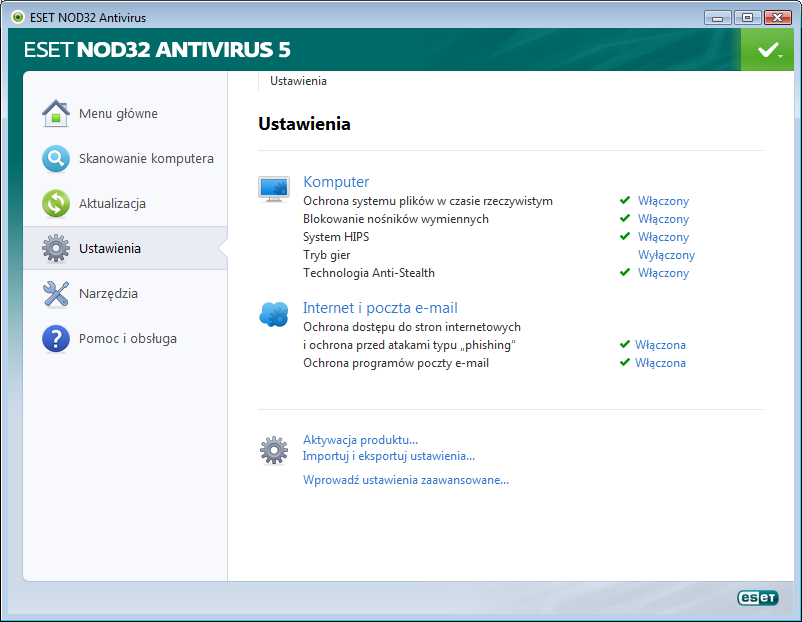Click the question mark icon for Pomoc
This screenshot has width=802, height=622.
56,339
